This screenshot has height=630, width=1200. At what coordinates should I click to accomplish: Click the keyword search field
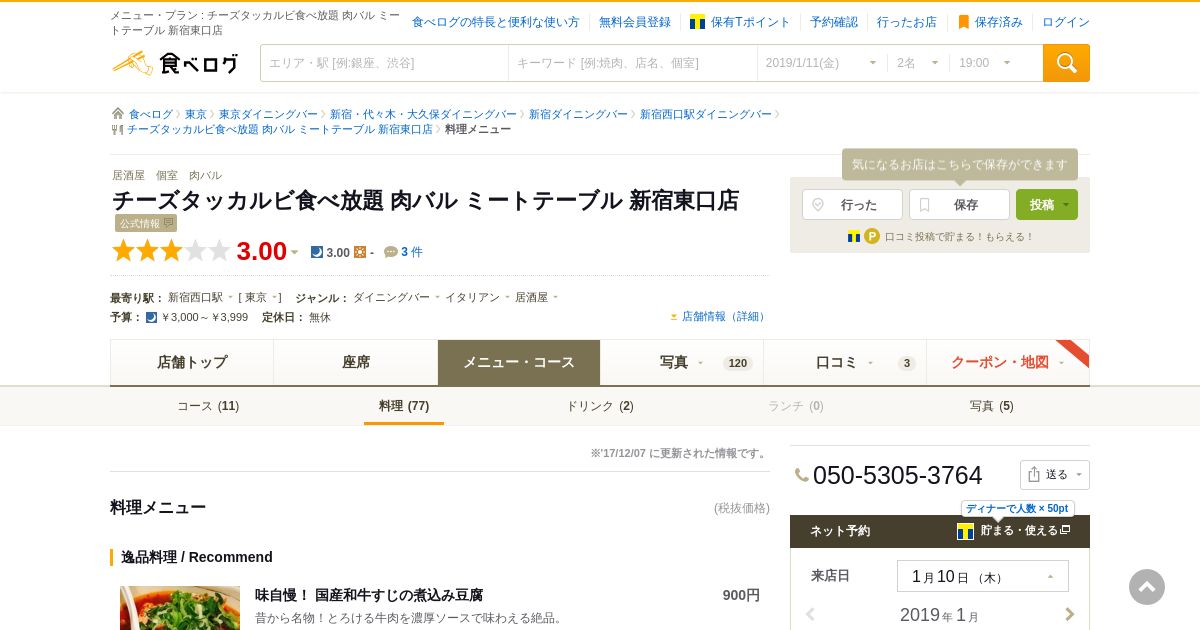coord(633,63)
